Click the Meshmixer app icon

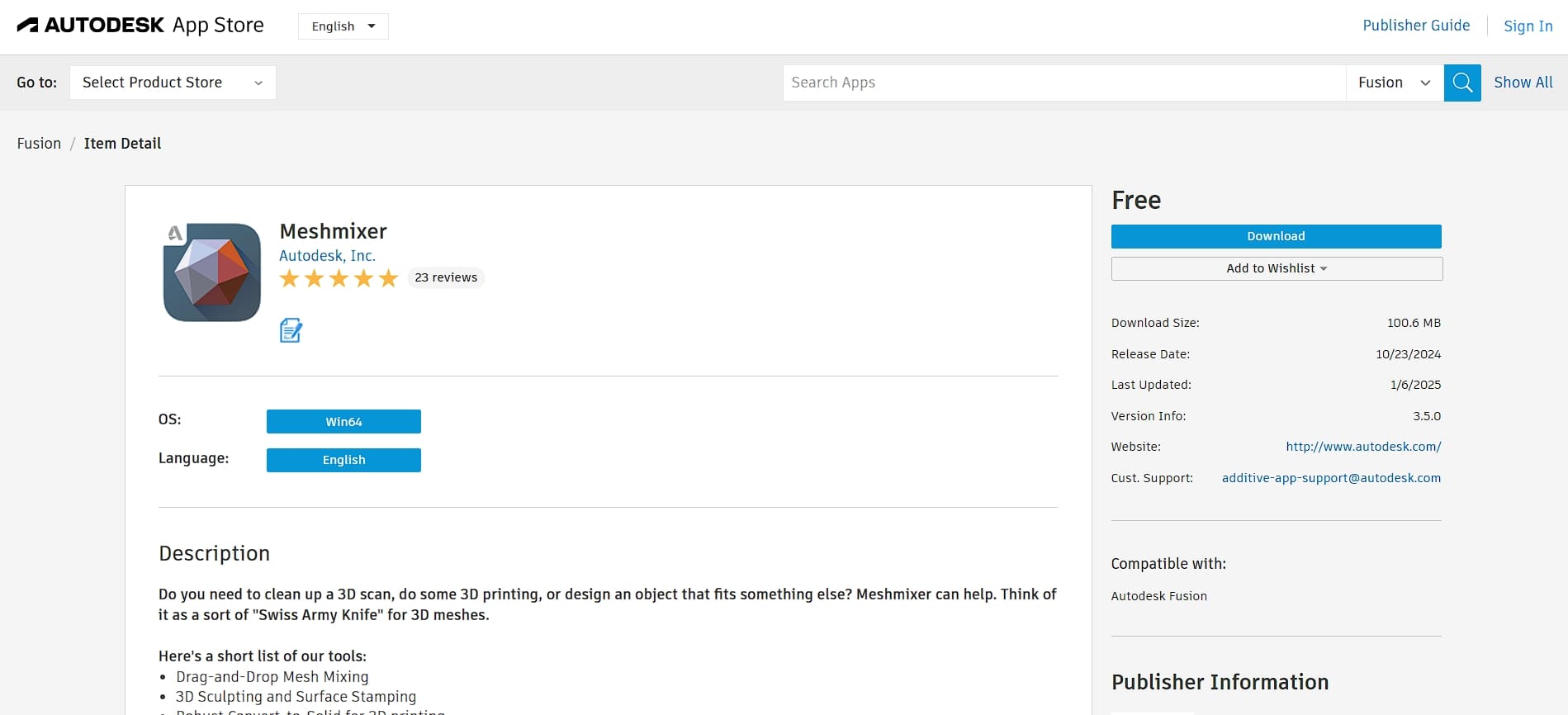(x=212, y=272)
